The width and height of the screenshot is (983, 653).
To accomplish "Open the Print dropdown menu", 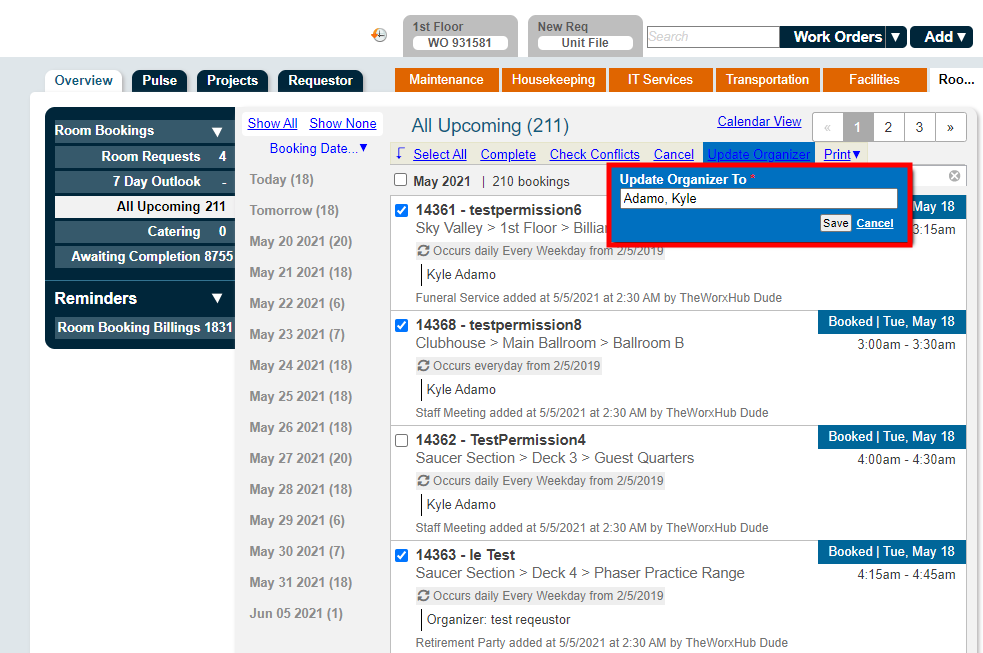I will [x=842, y=154].
